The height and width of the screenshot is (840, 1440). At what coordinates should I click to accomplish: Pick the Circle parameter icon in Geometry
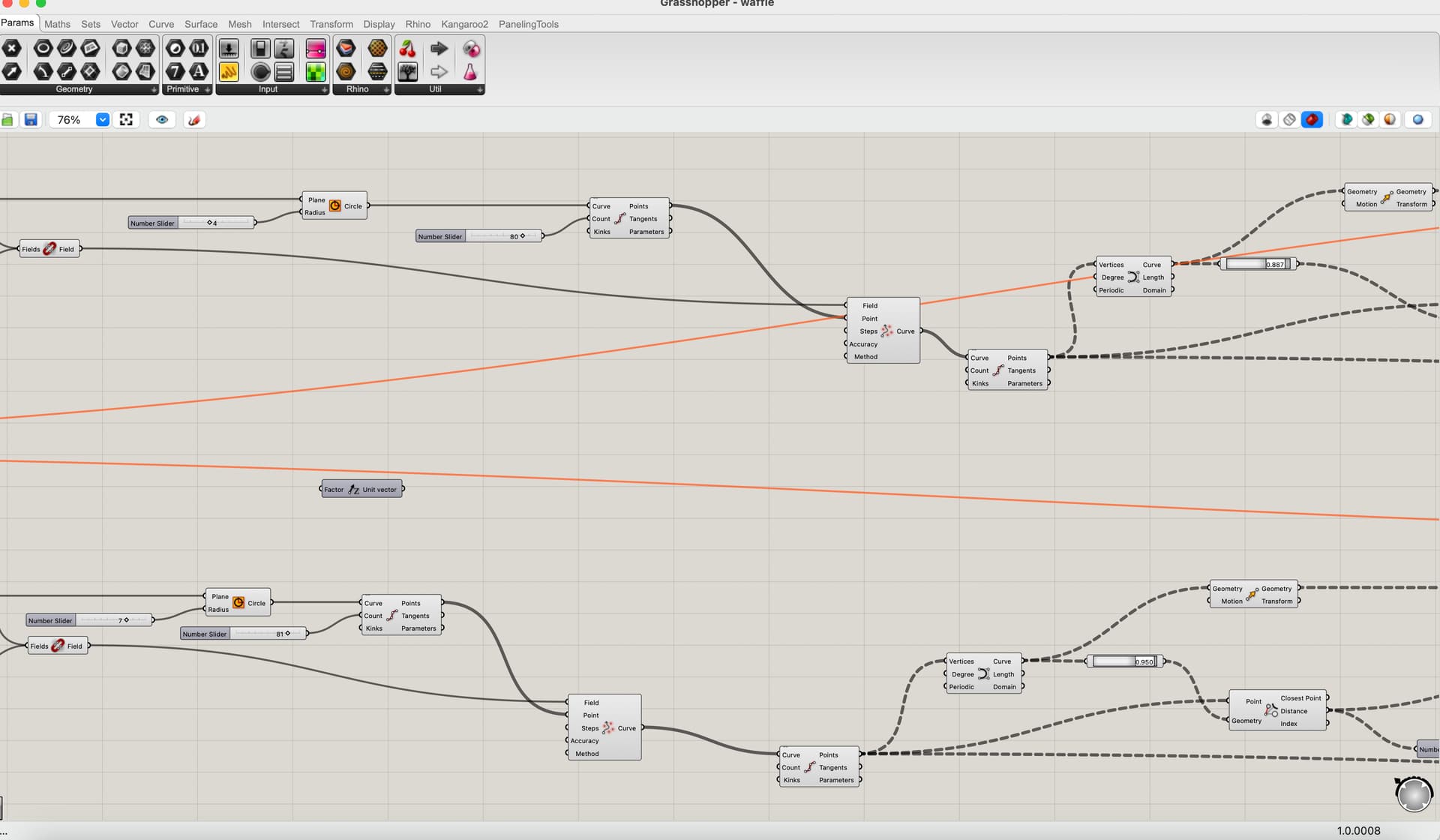coord(43,49)
